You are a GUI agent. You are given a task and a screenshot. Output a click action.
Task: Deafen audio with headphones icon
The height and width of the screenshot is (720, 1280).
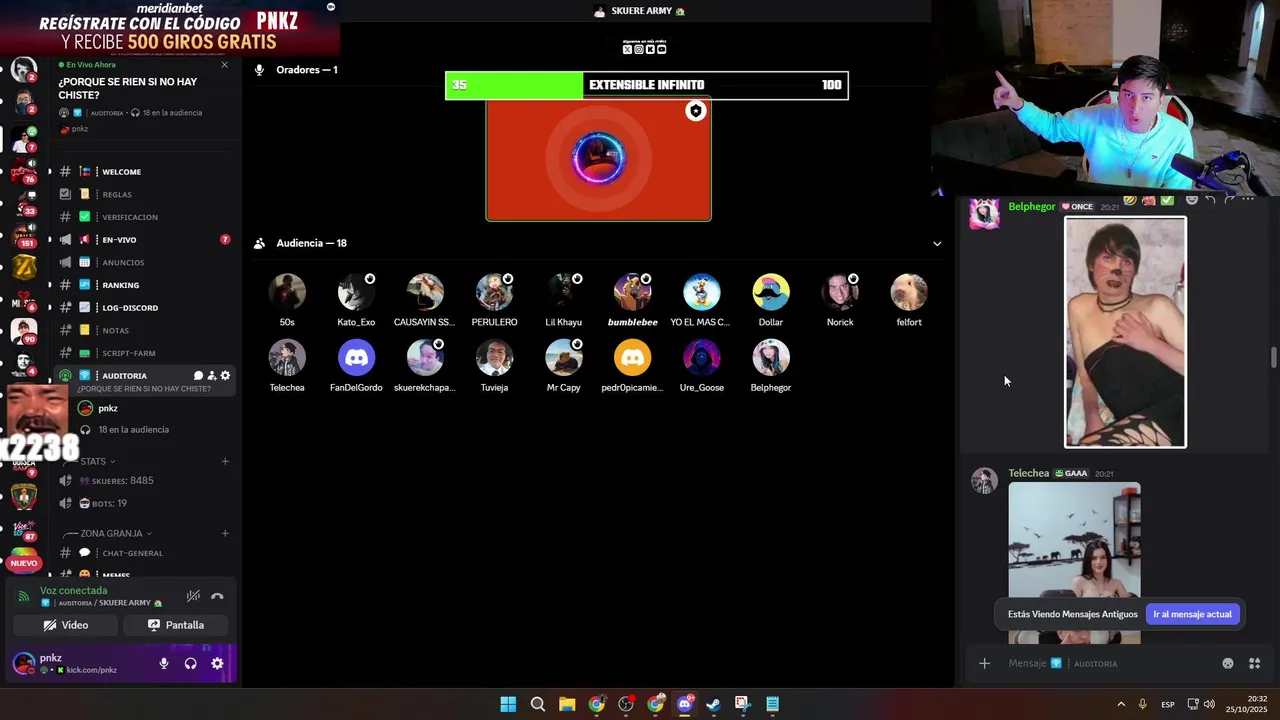pyautogui.click(x=190, y=663)
